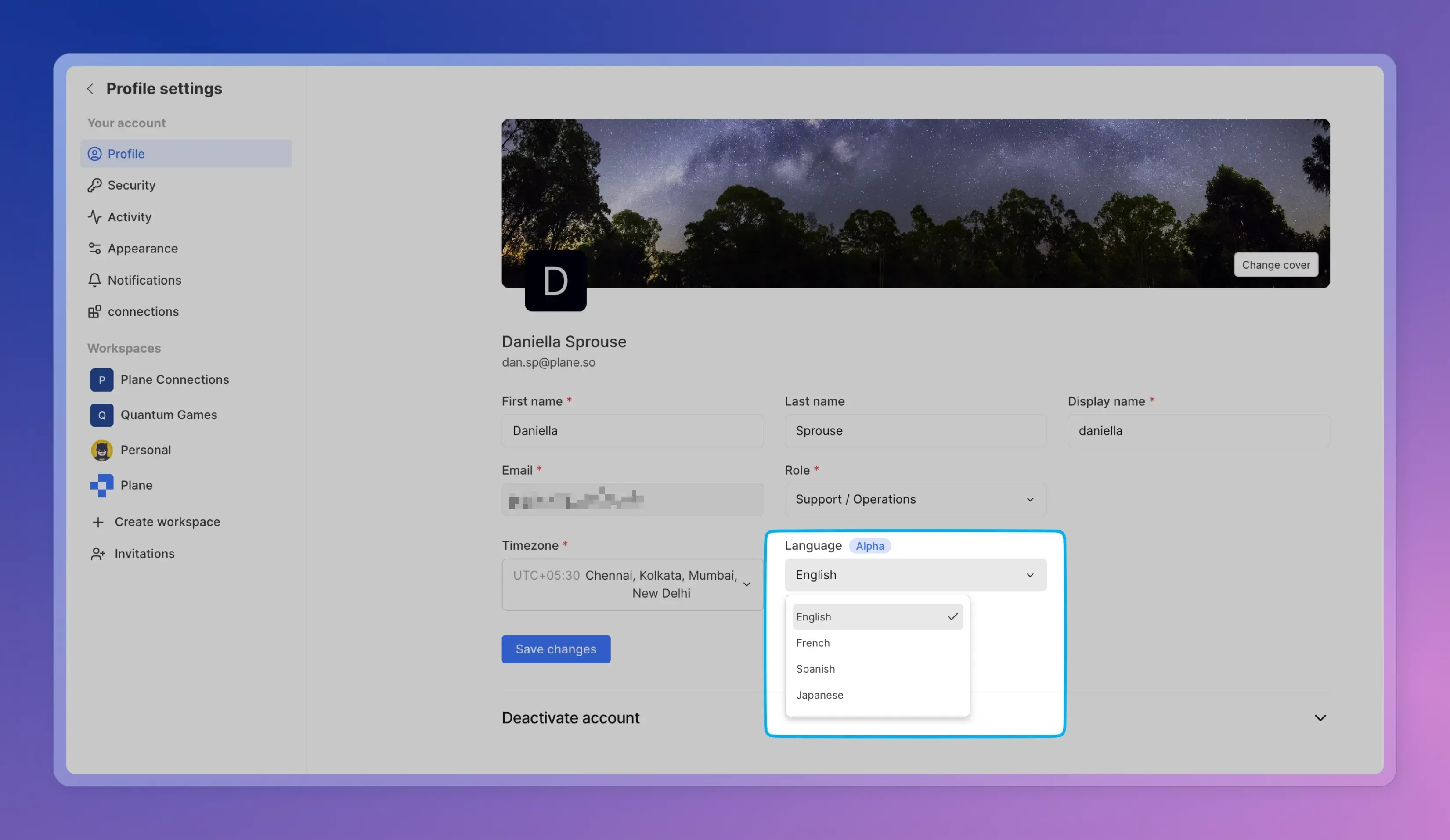Click the Plane workspace logo

(x=102, y=485)
